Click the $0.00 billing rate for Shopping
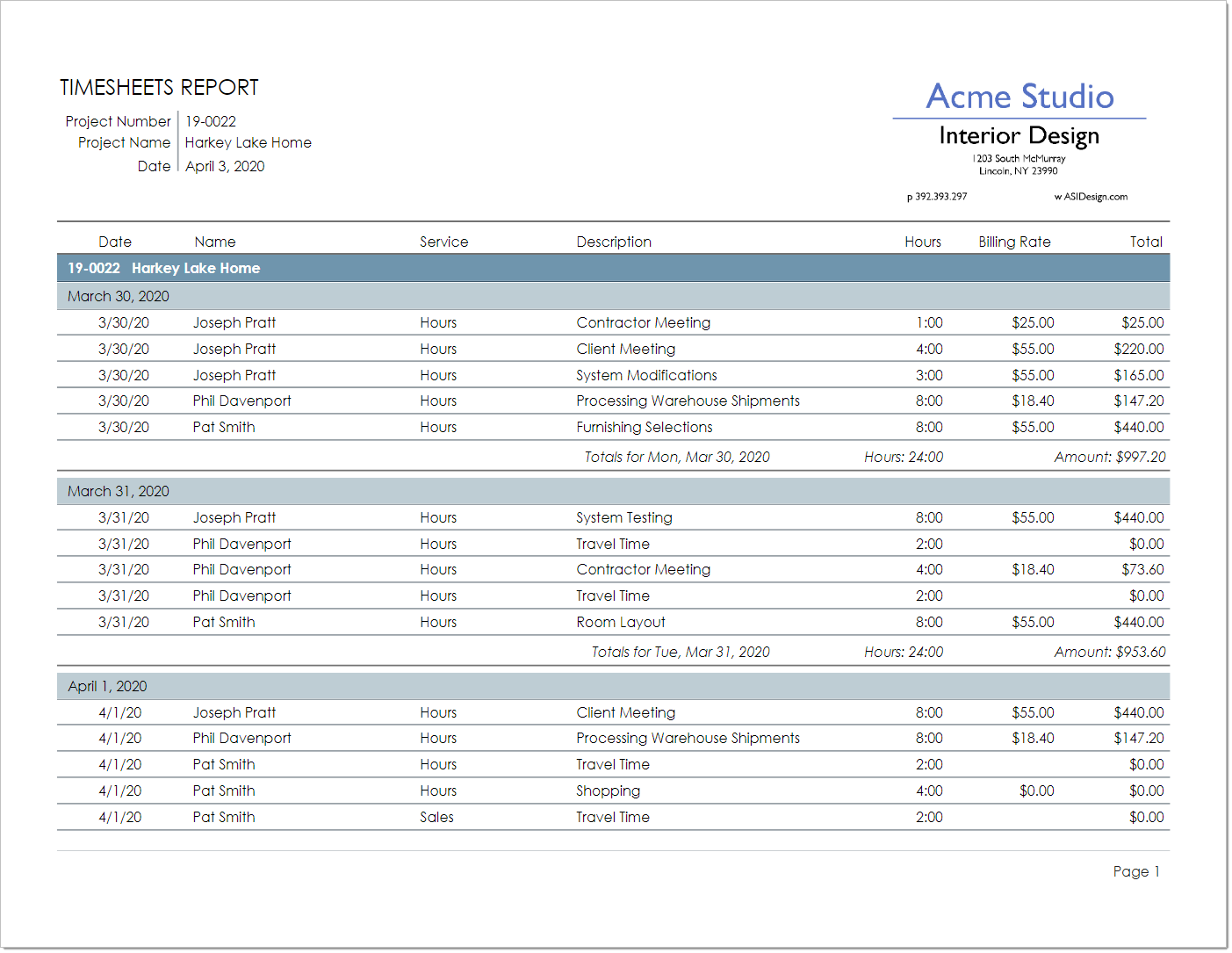 (x=1036, y=791)
